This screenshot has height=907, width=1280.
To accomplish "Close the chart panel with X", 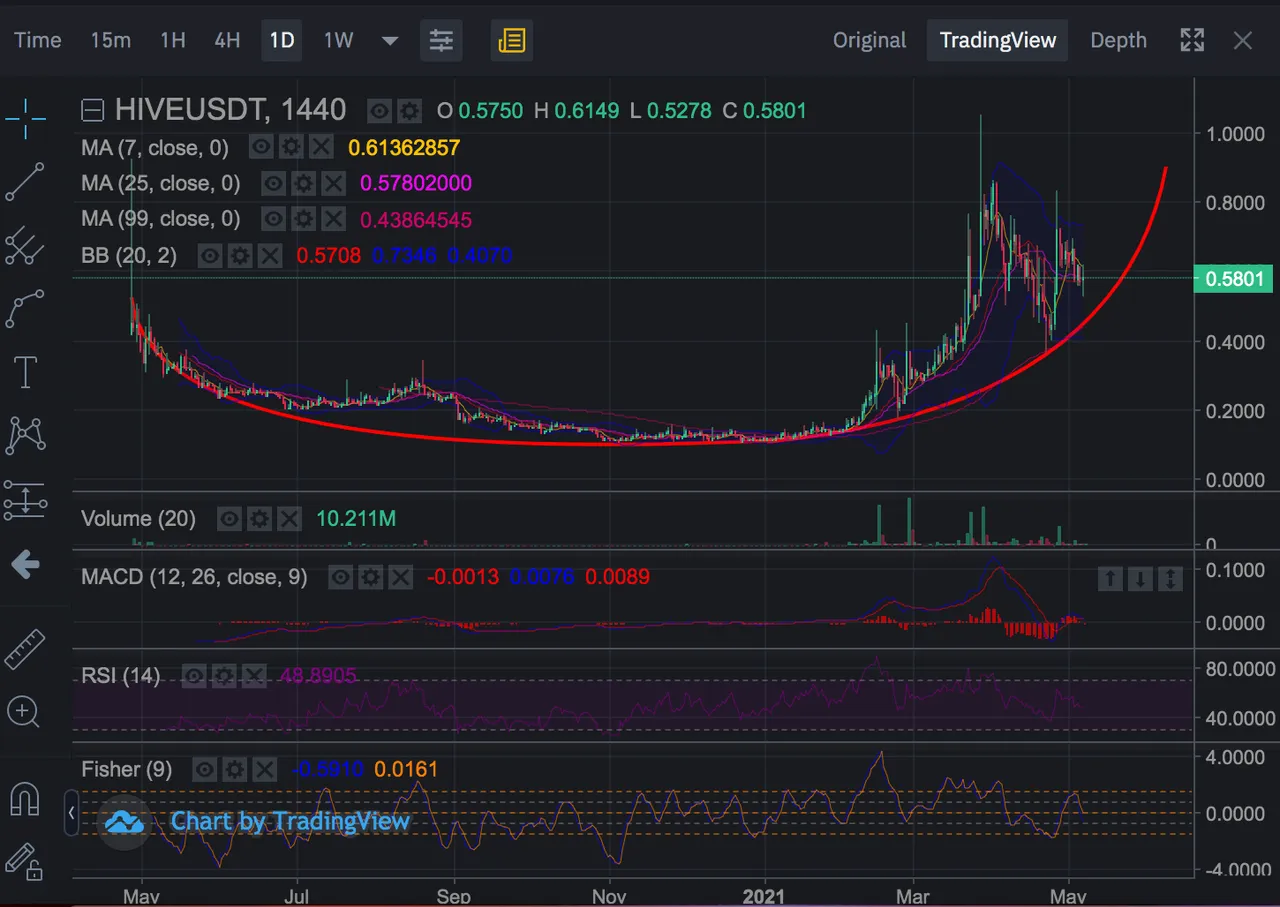I will click(1243, 40).
